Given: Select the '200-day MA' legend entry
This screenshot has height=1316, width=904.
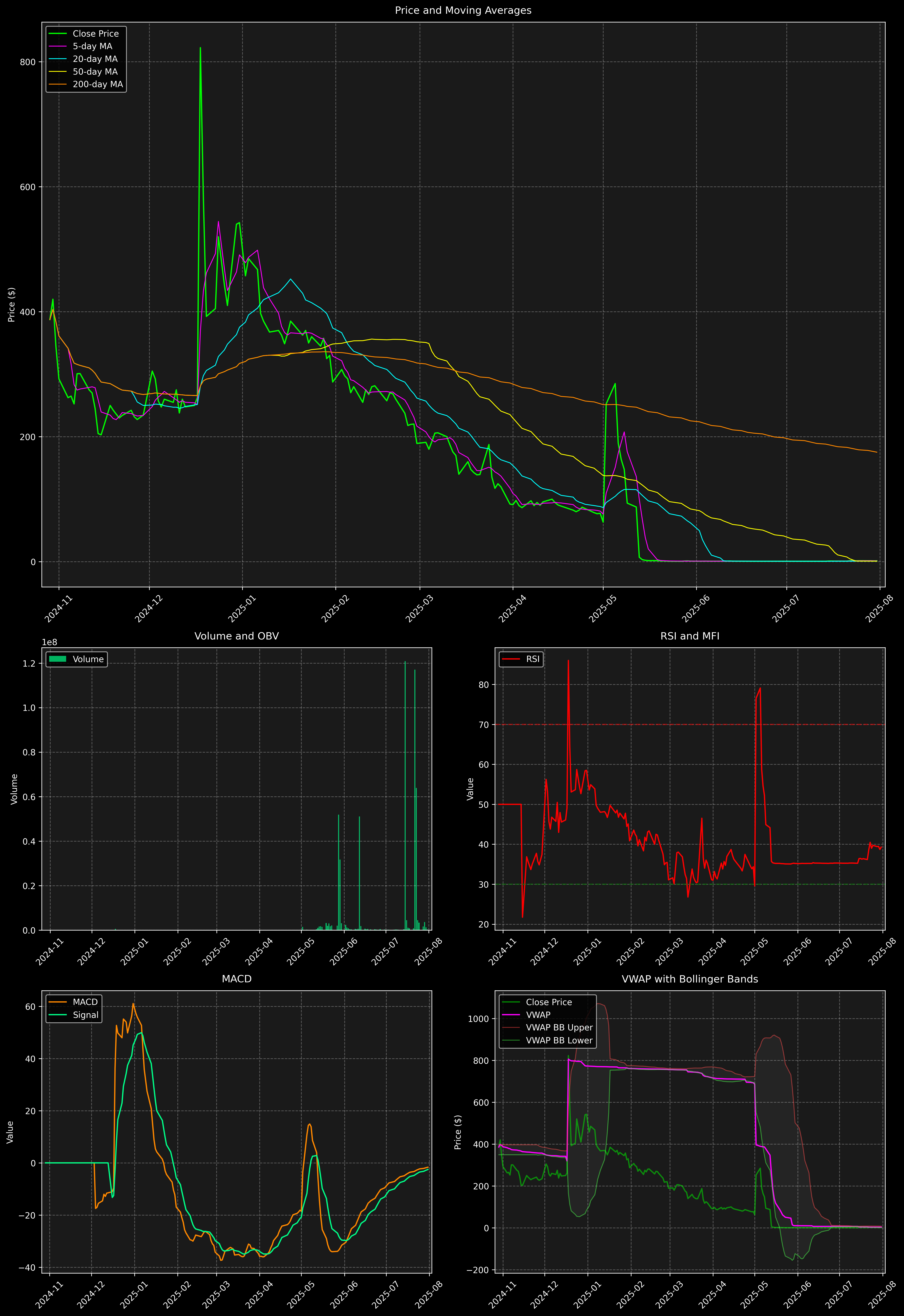Looking at the screenshot, I should (x=98, y=84).
